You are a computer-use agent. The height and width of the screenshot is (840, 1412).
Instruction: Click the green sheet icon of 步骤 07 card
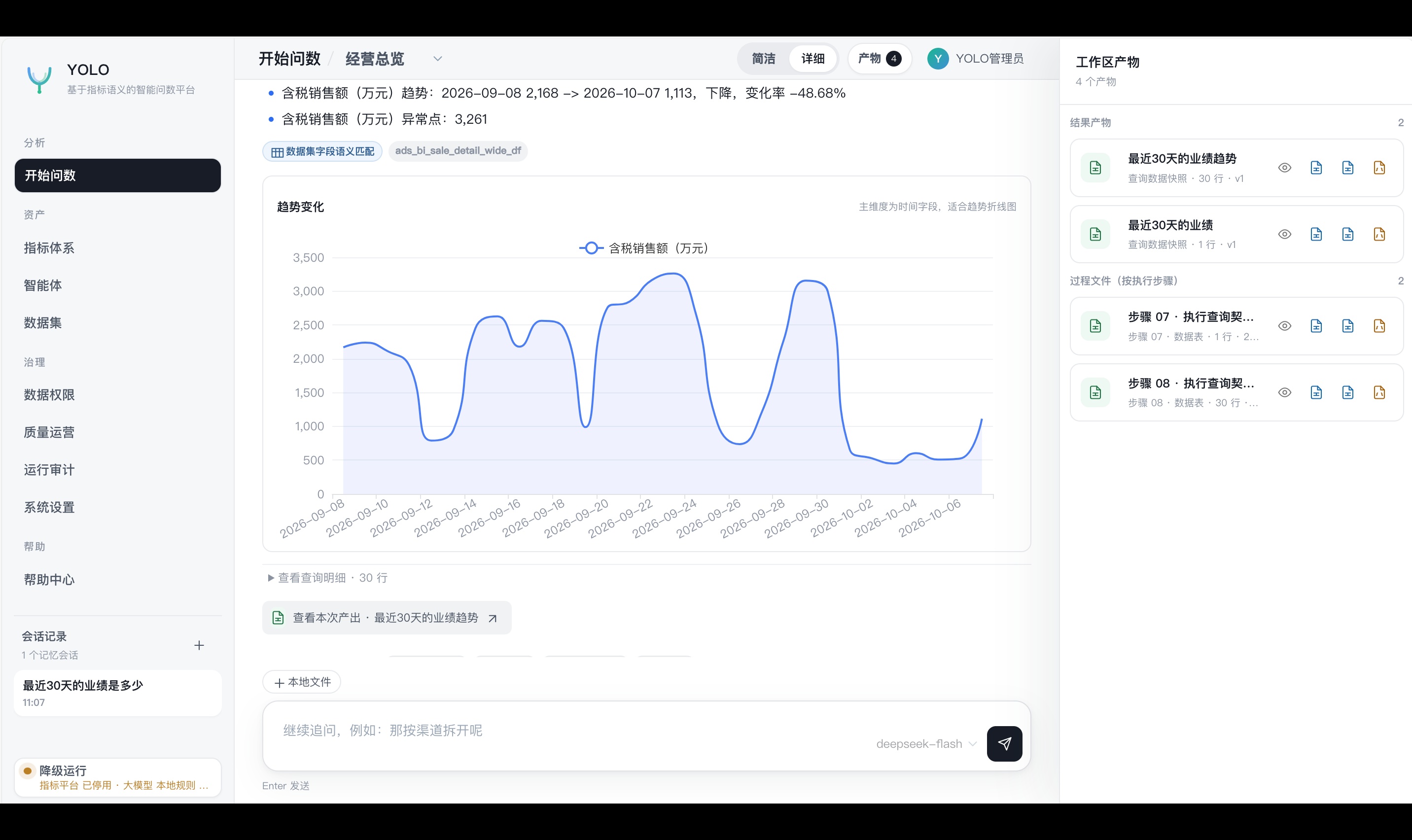pyautogui.click(x=1095, y=325)
